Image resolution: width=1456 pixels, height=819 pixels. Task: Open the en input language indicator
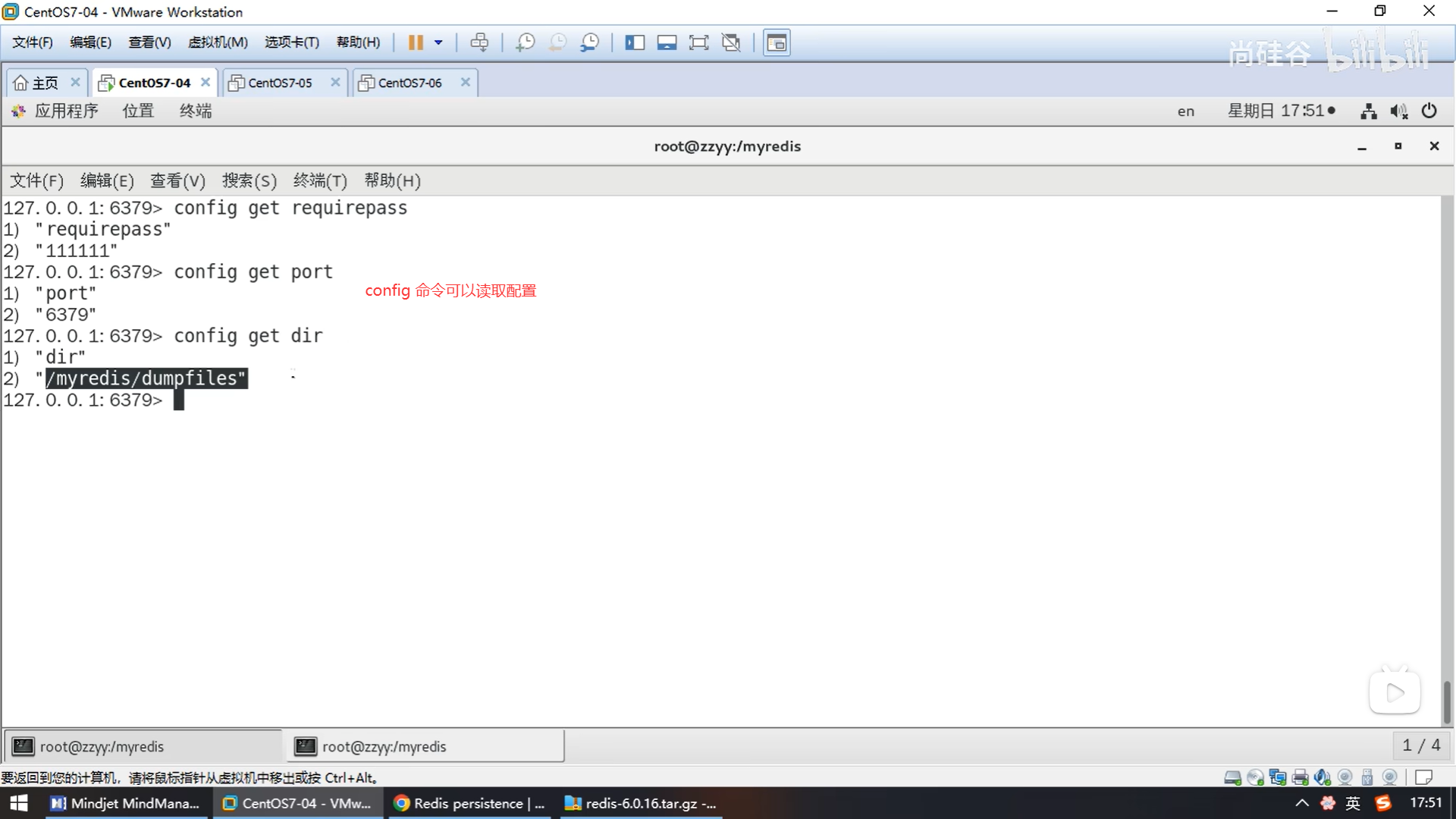pyautogui.click(x=1185, y=111)
